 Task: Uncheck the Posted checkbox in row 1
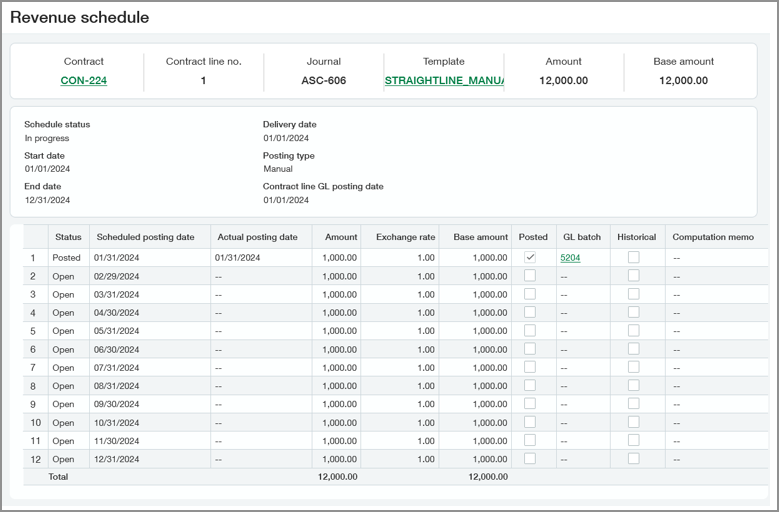click(530, 257)
